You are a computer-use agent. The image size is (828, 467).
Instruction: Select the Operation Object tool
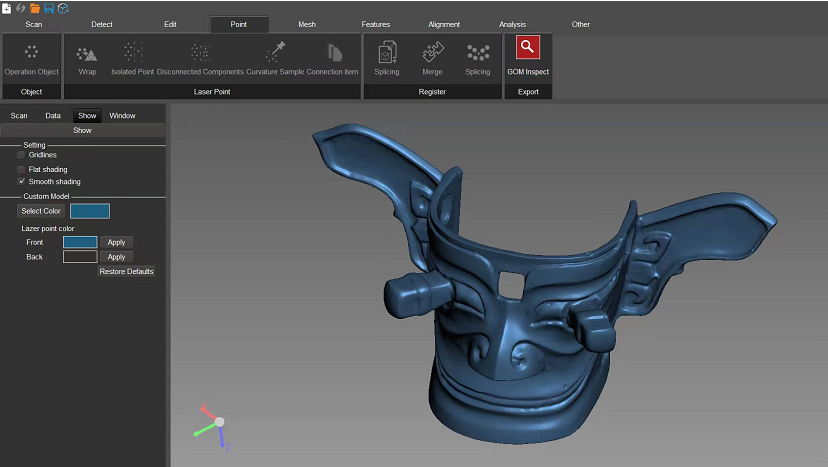32,58
